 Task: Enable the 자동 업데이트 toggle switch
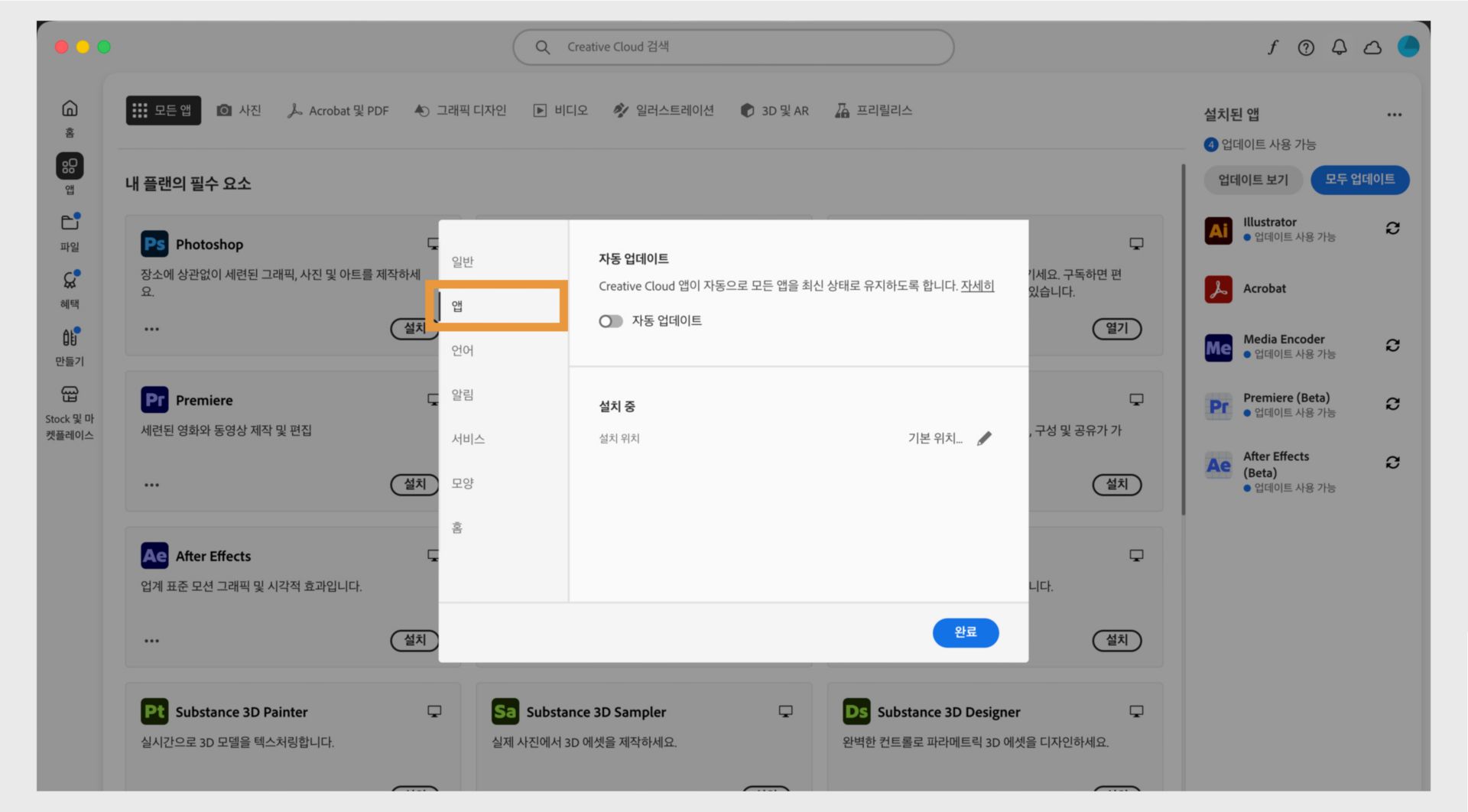pyautogui.click(x=611, y=321)
